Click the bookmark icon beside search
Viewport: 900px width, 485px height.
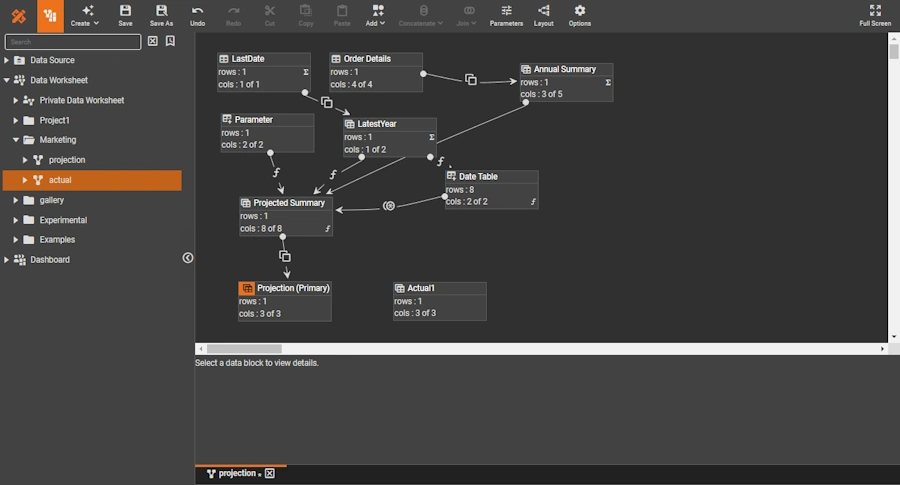(170, 42)
